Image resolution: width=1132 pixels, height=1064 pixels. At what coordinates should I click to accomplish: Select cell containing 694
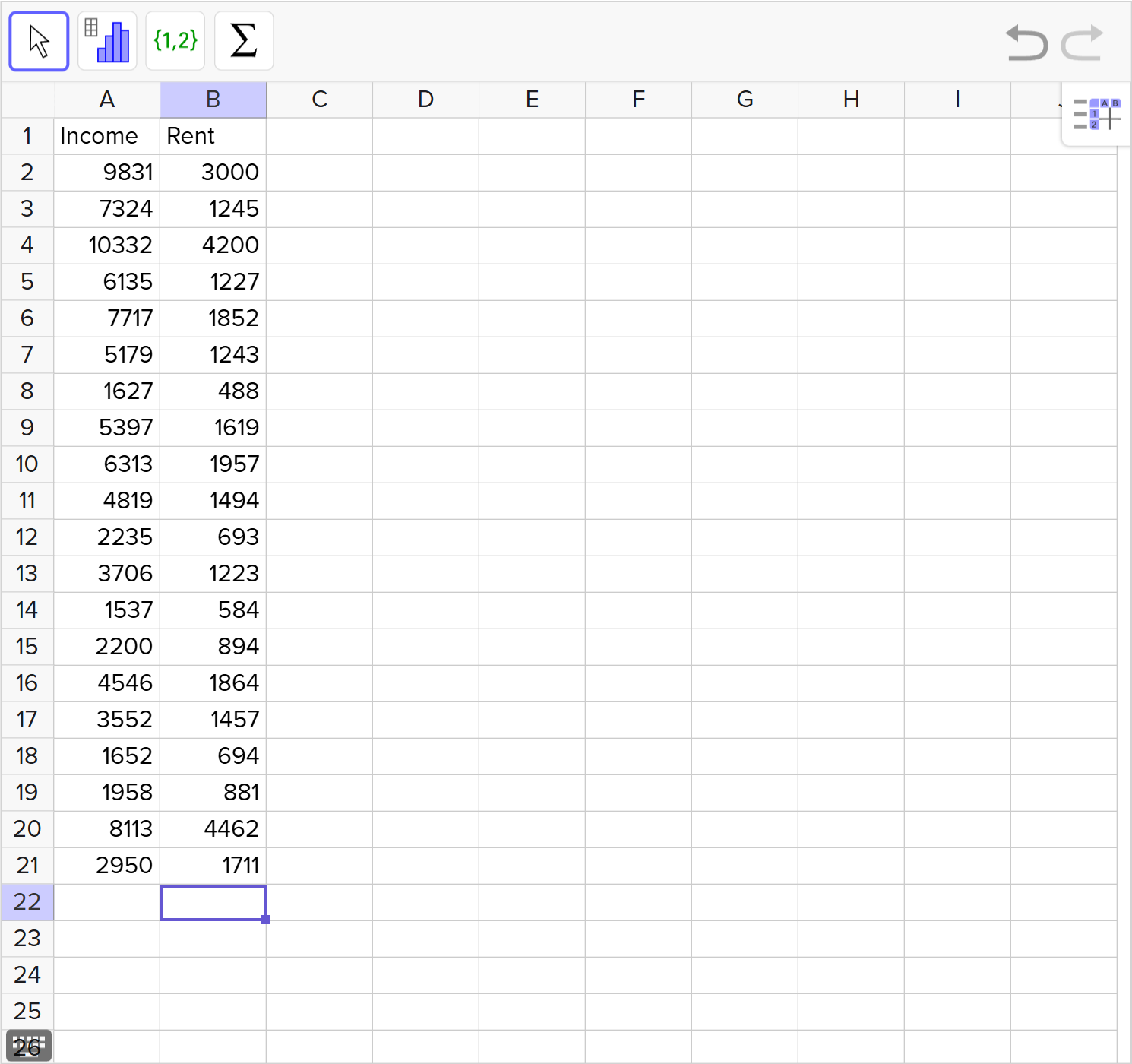(x=213, y=756)
